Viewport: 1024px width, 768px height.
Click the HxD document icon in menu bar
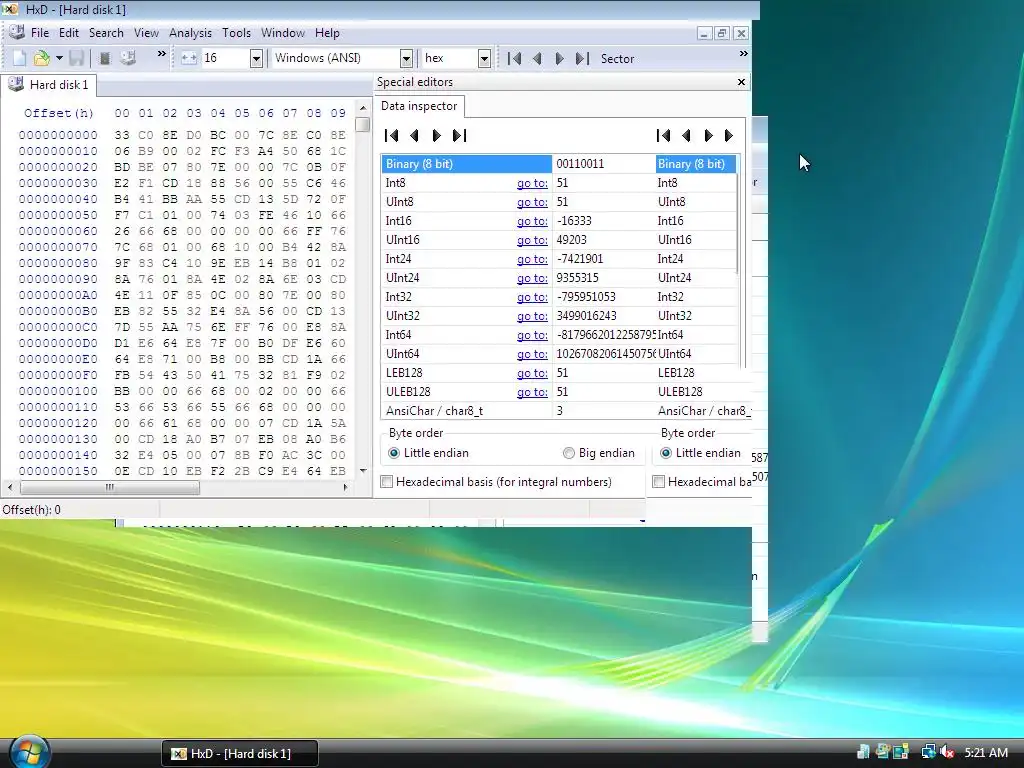coord(17,32)
